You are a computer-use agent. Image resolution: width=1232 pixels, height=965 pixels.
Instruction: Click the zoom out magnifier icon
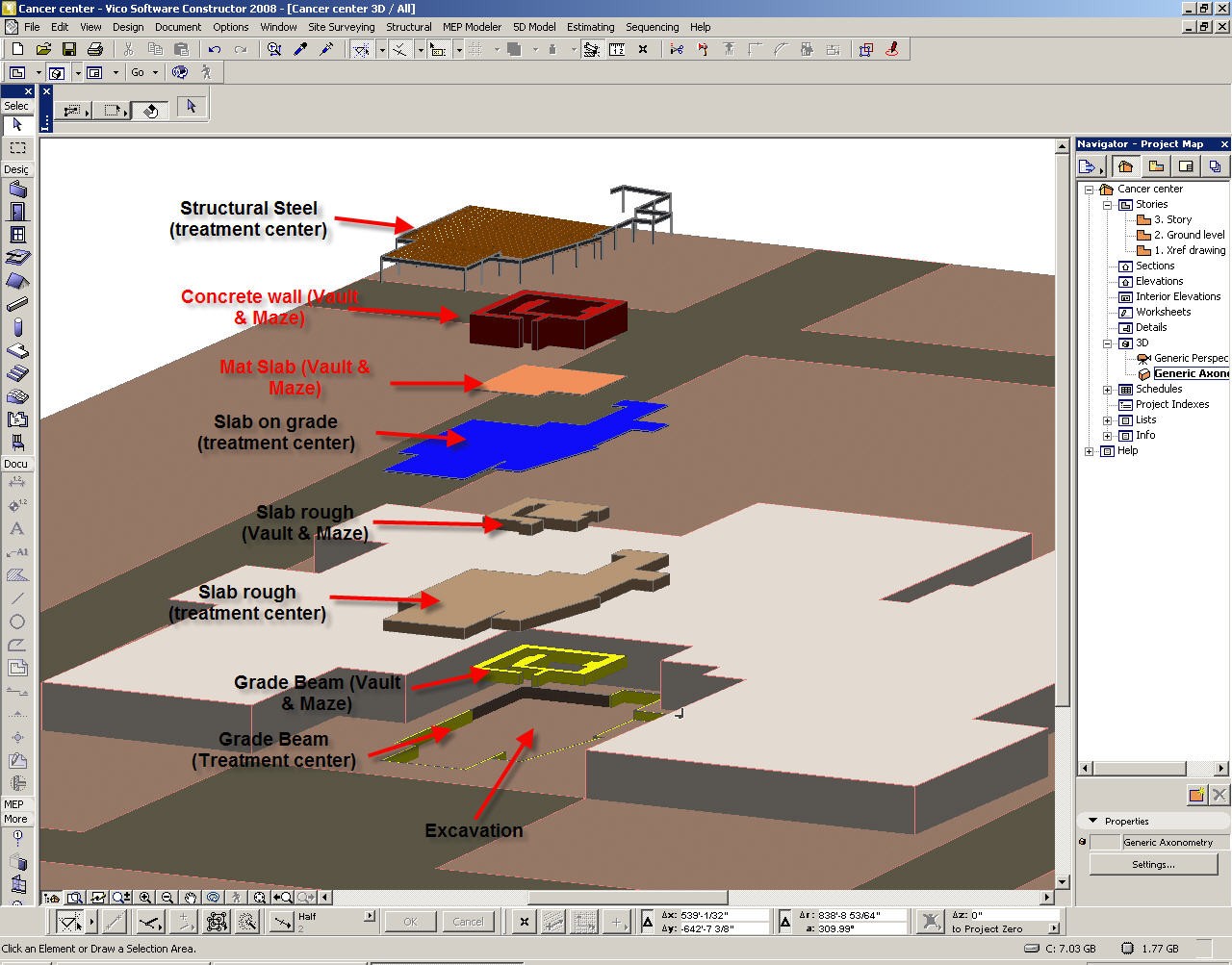coord(167,898)
